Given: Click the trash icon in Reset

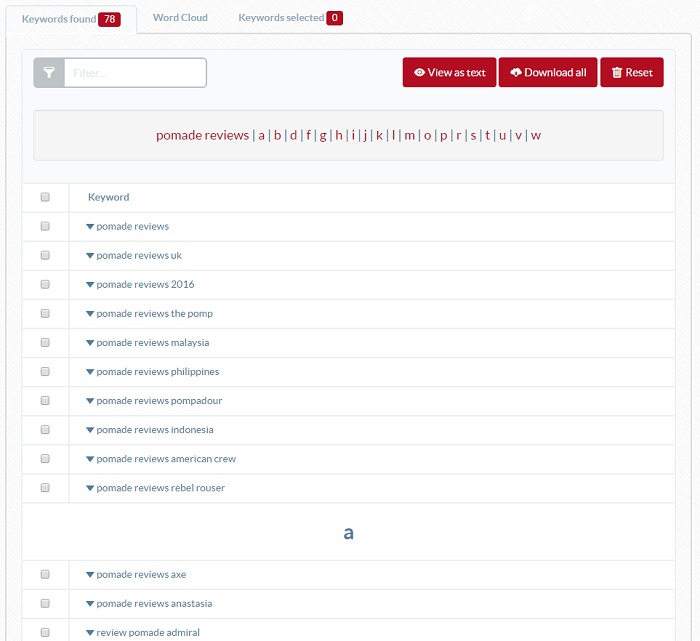Looking at the screenshot, I should (x=617, y=73).
